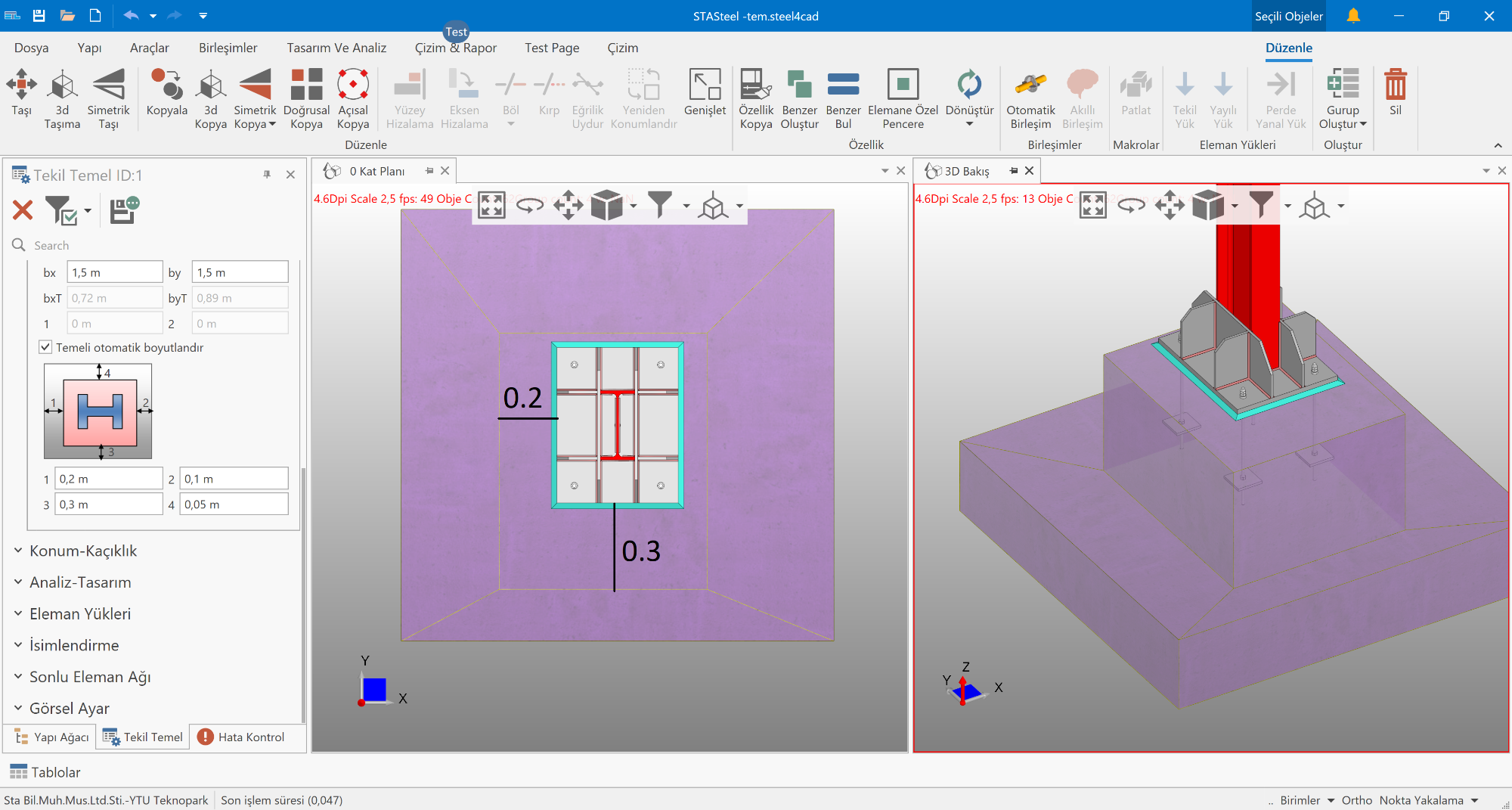This screenshot has width=1512, height=810.
Task: Click zoom extents icon in 0 Kat Planı view
Action: (491, 205)
